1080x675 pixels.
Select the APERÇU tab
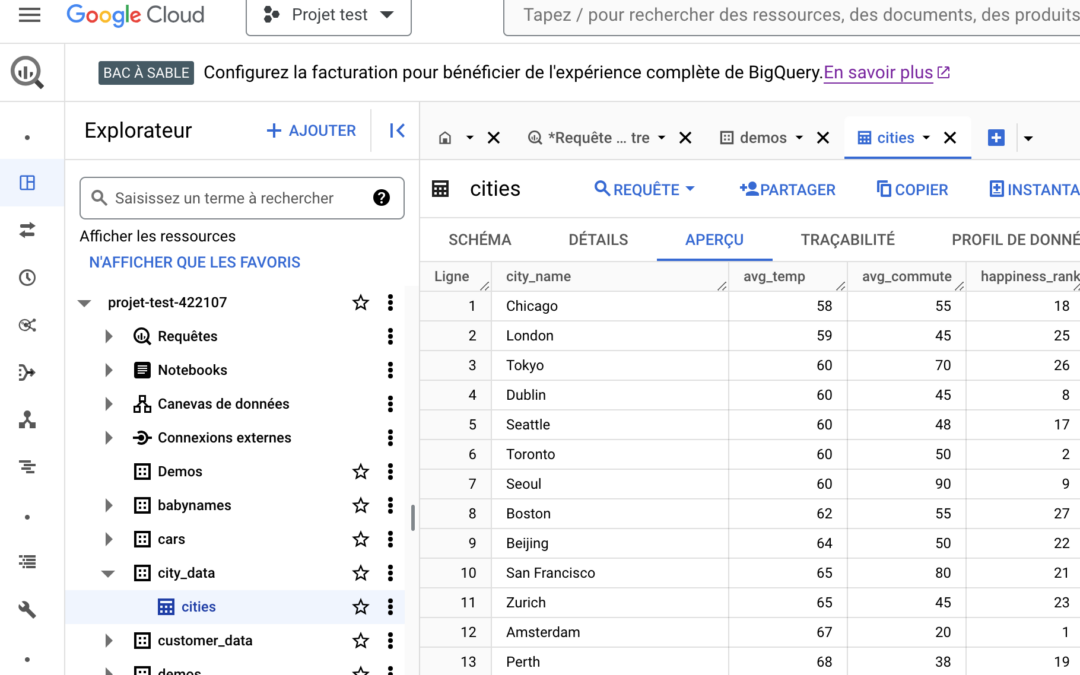click(x=714, y=240)
